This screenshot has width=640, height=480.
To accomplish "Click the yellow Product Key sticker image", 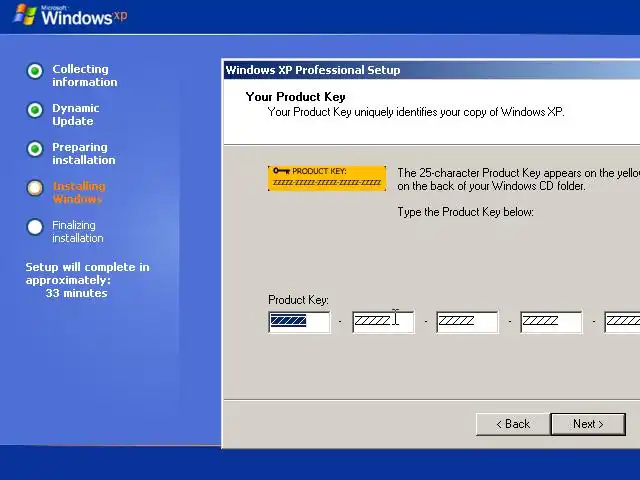I will click(x=327, y=178).
